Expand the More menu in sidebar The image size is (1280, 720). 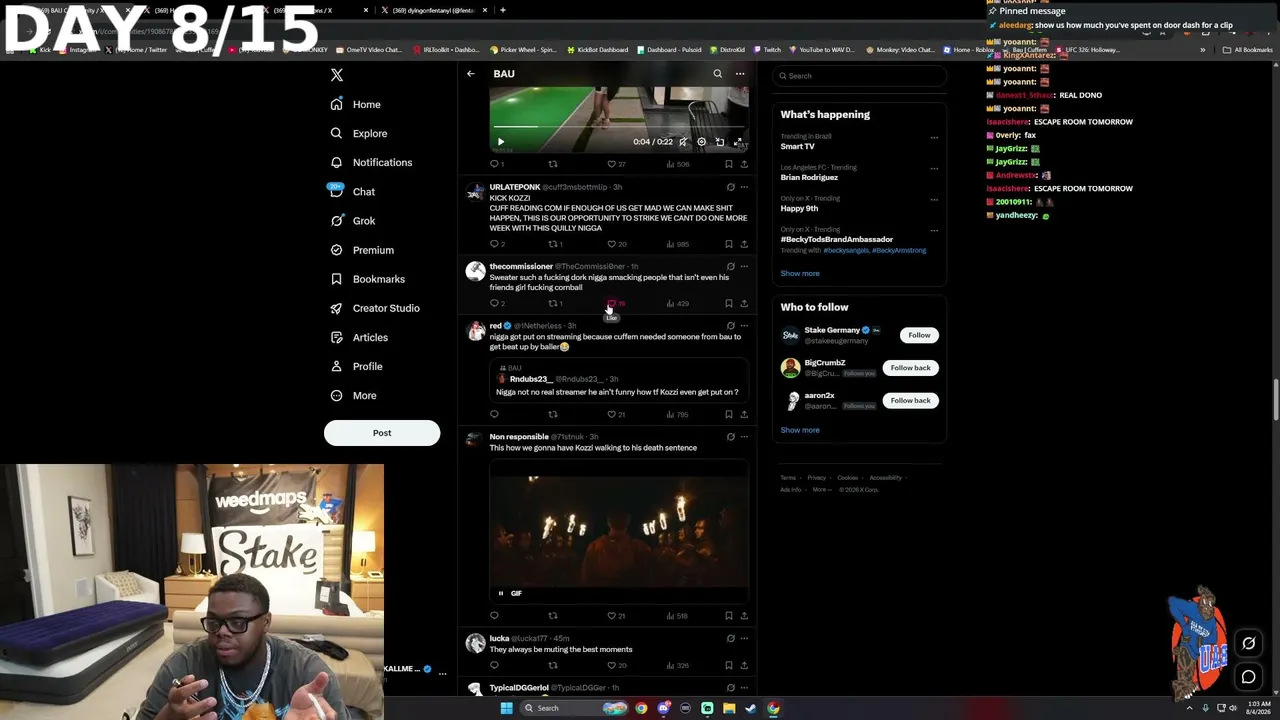353,396
